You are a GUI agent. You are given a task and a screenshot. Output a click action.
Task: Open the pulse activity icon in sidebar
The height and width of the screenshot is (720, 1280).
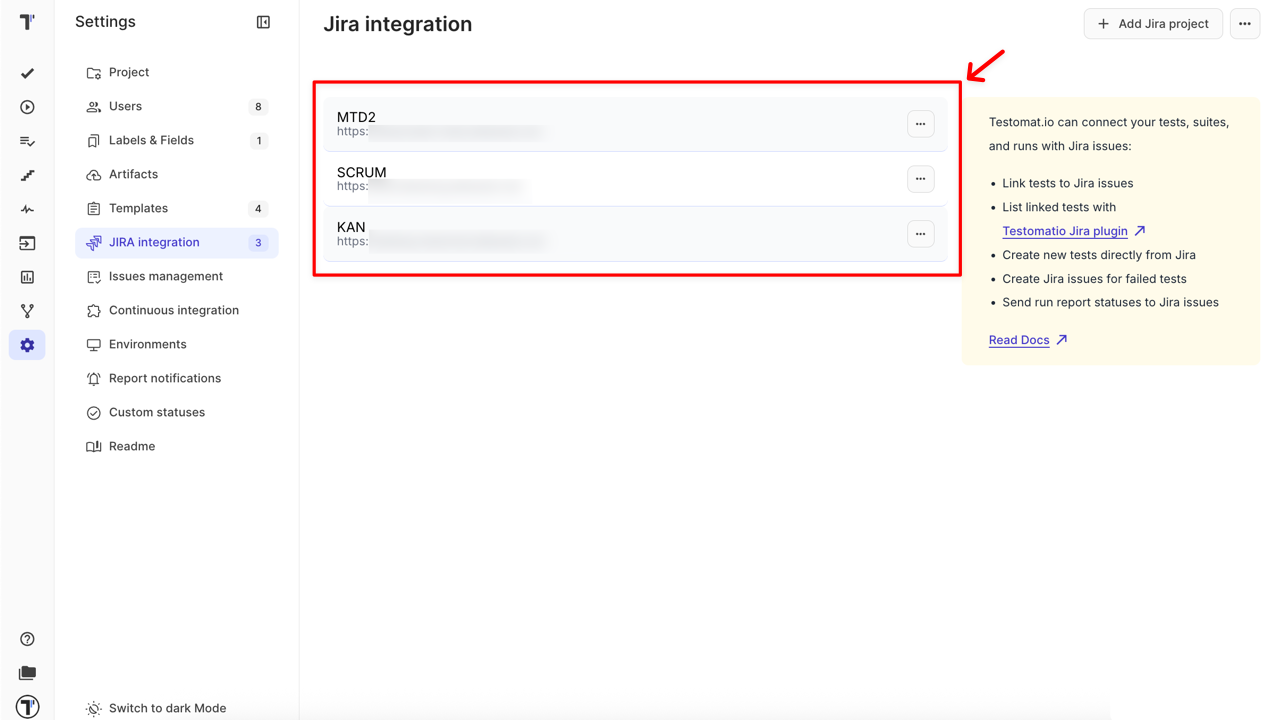26,209
